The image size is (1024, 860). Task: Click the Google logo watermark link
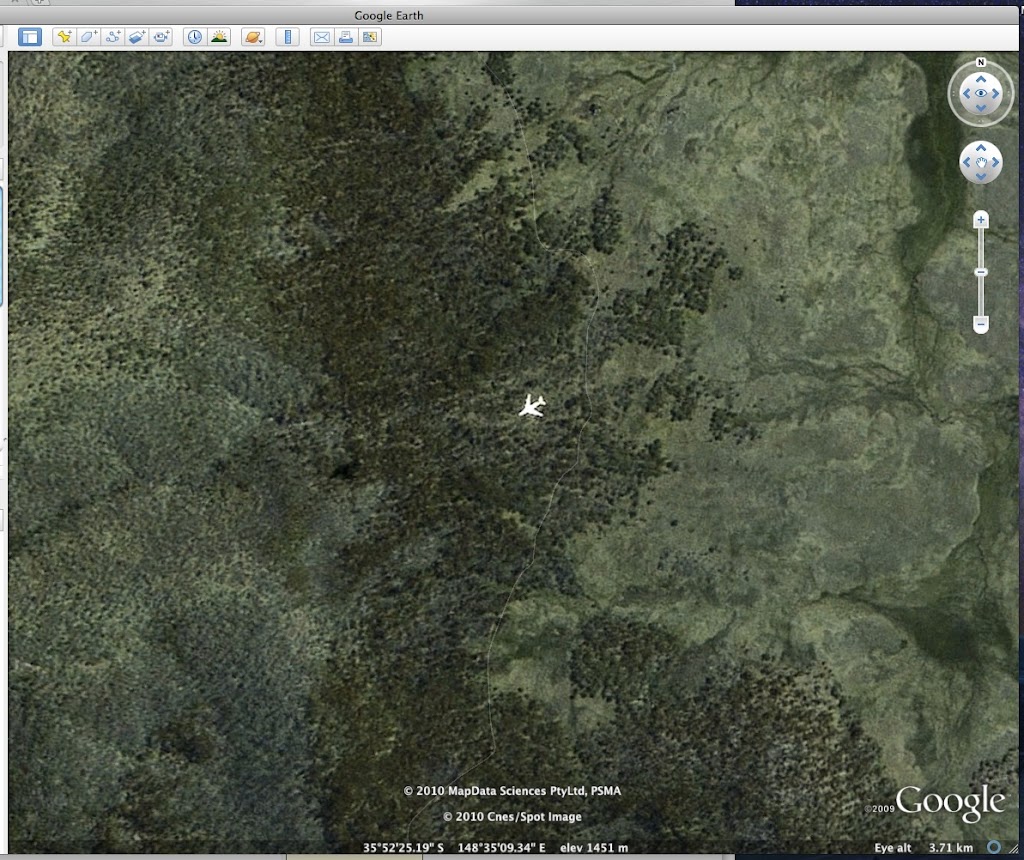click(950, 803)
